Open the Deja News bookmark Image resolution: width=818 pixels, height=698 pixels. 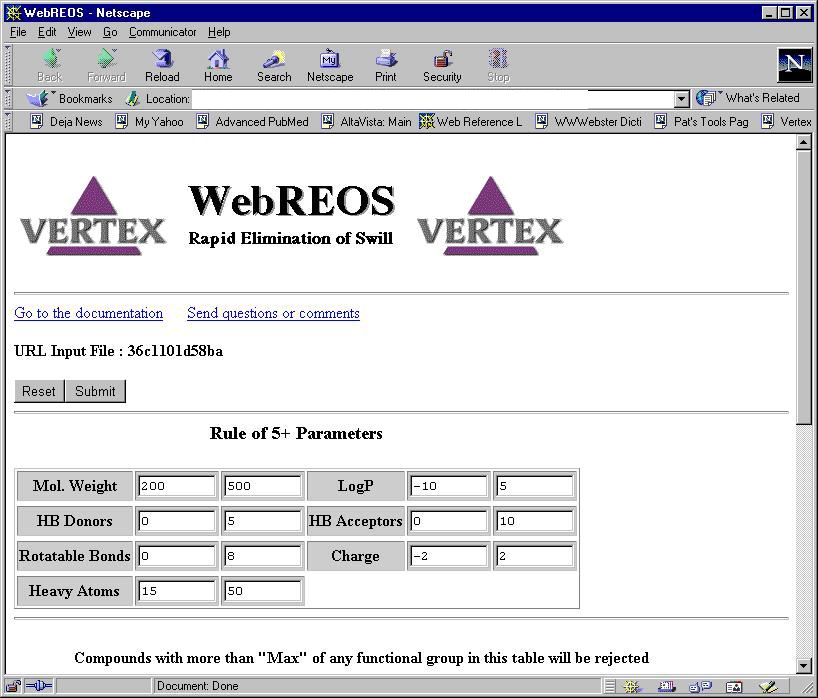66,122
